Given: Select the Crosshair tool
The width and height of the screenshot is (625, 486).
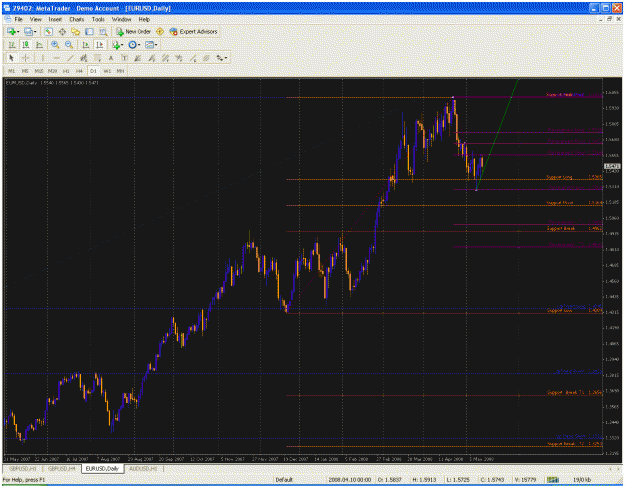Looking at the screenshot, I should (26, 58).
